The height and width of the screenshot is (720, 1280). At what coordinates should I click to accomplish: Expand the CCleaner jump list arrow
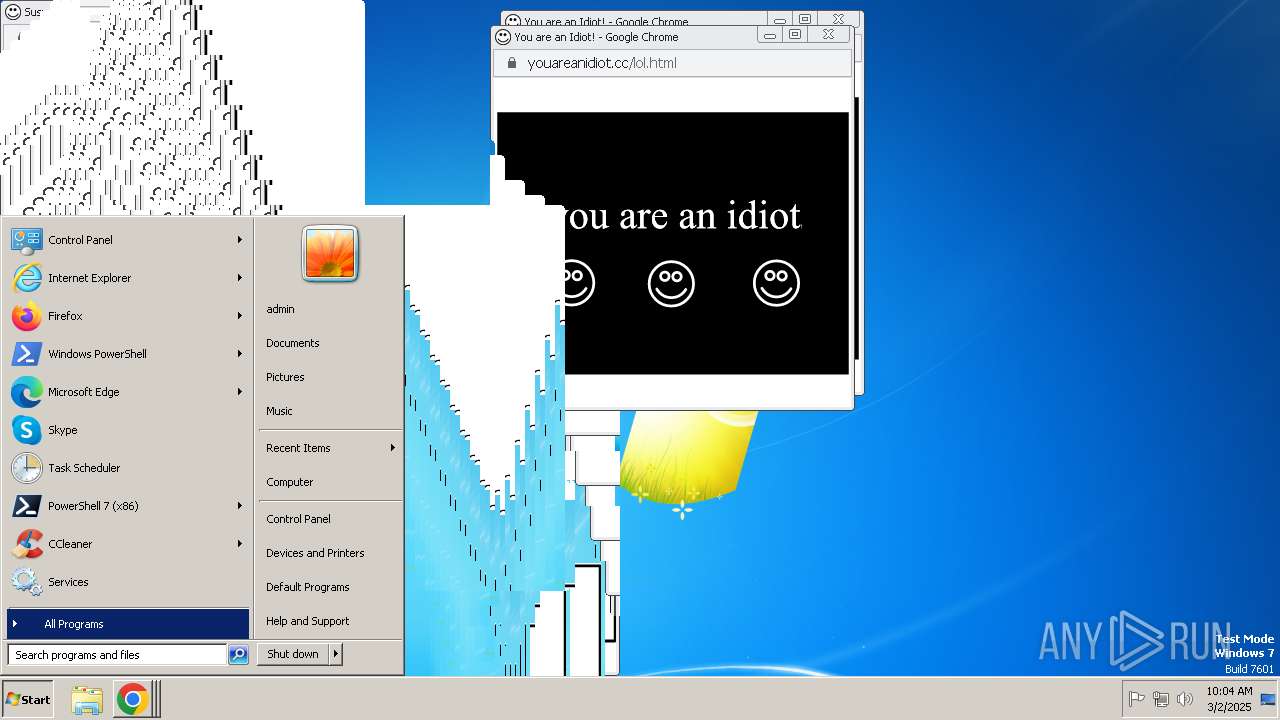click(x=239, y=544)
